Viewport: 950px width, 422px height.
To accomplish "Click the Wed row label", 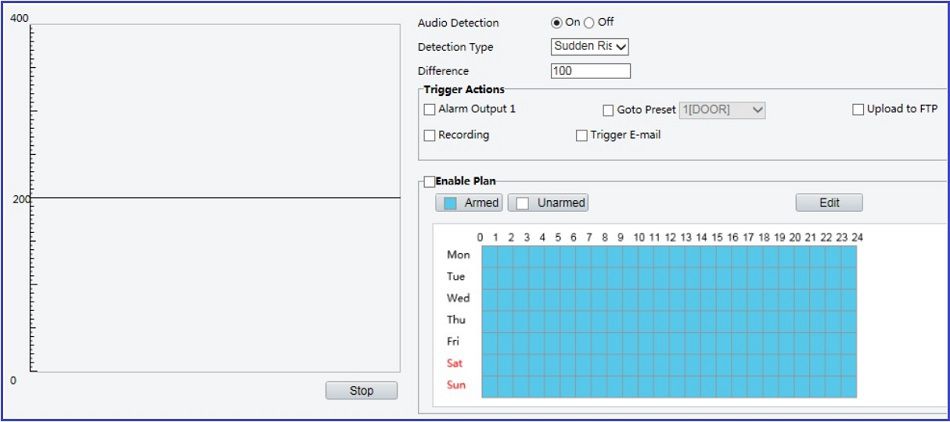I will 458,298.
